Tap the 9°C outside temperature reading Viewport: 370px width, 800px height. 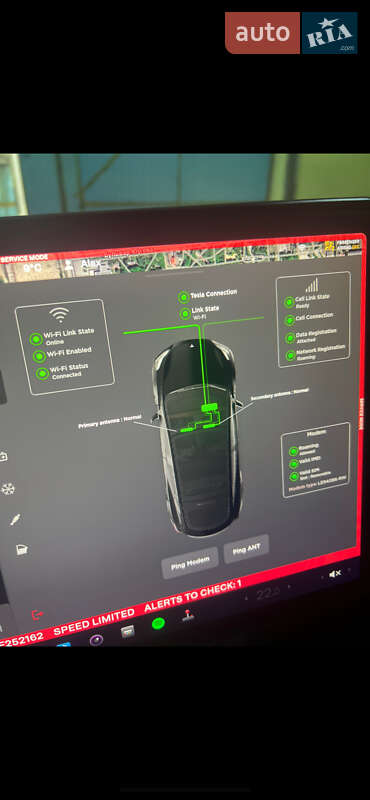click(32, 267)
